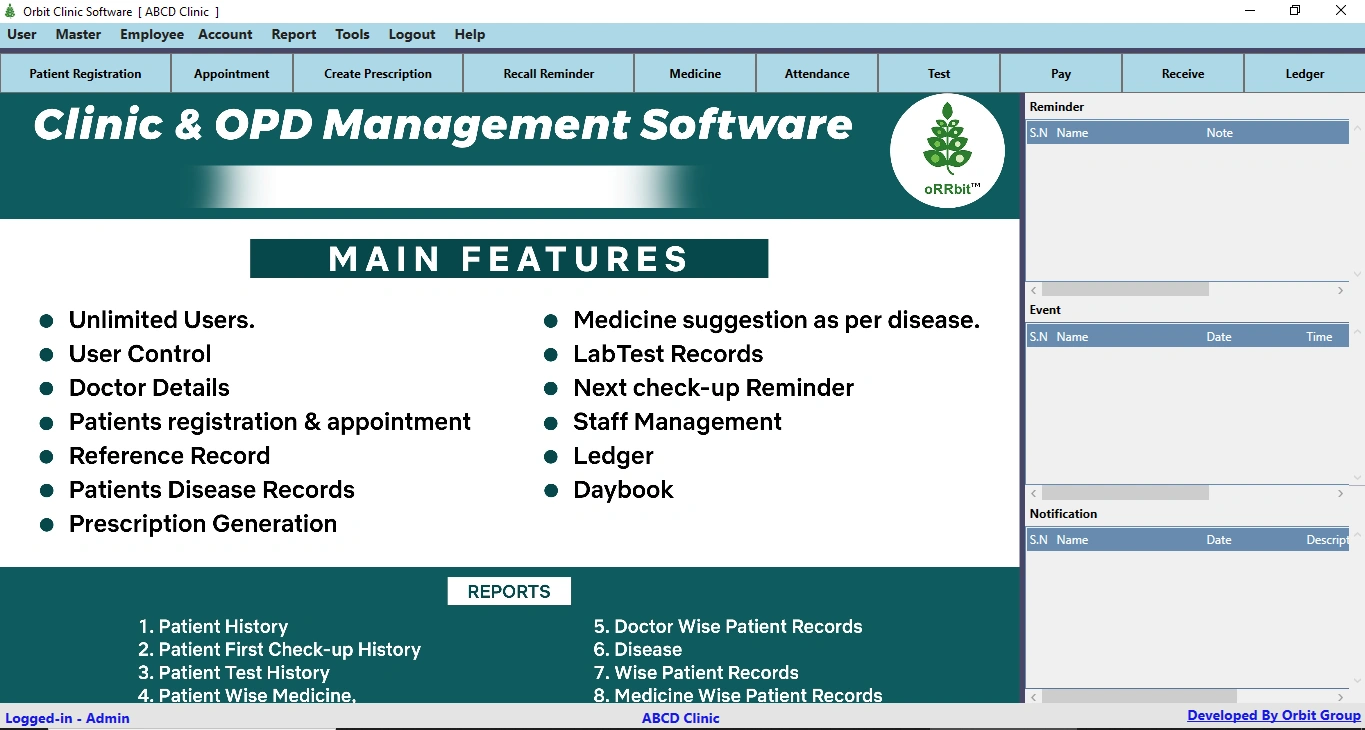
Task: Click Logout in the menu bar
Action: [x=412, y=34]
